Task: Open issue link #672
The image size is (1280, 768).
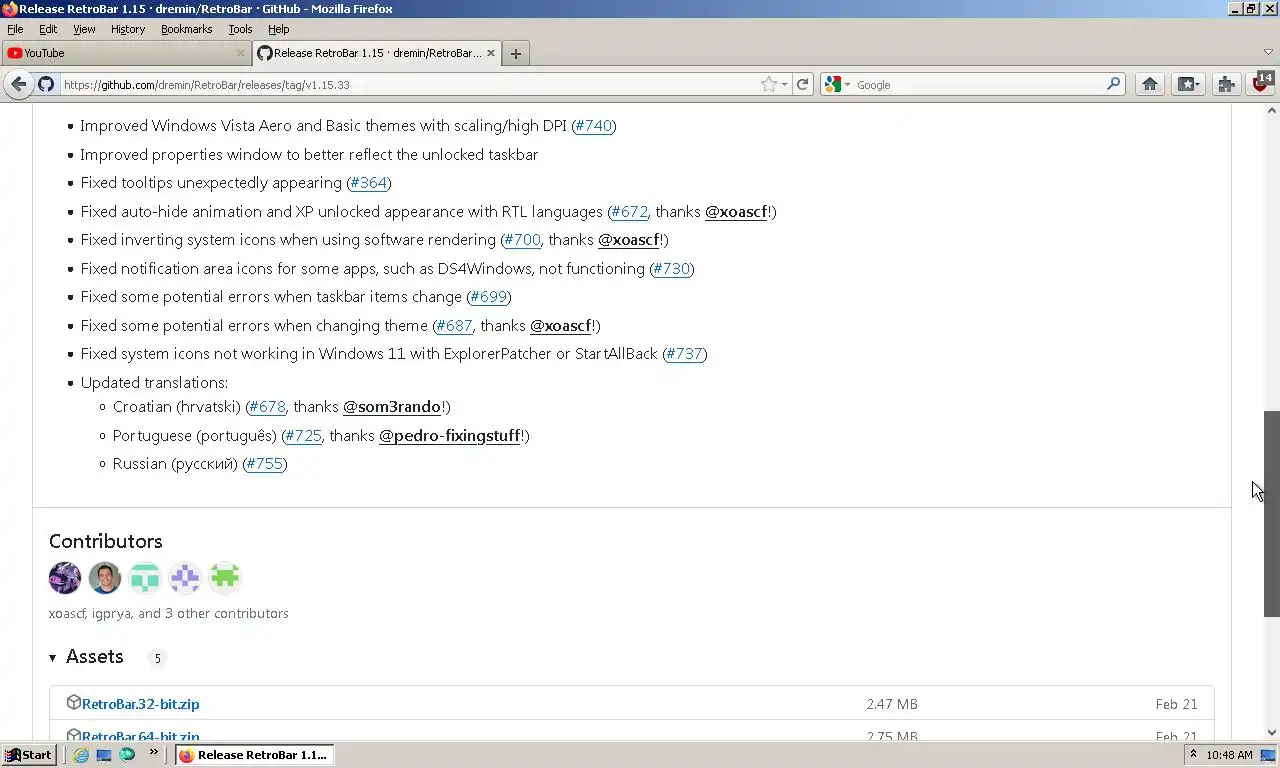Action: (x=630, y=212)
